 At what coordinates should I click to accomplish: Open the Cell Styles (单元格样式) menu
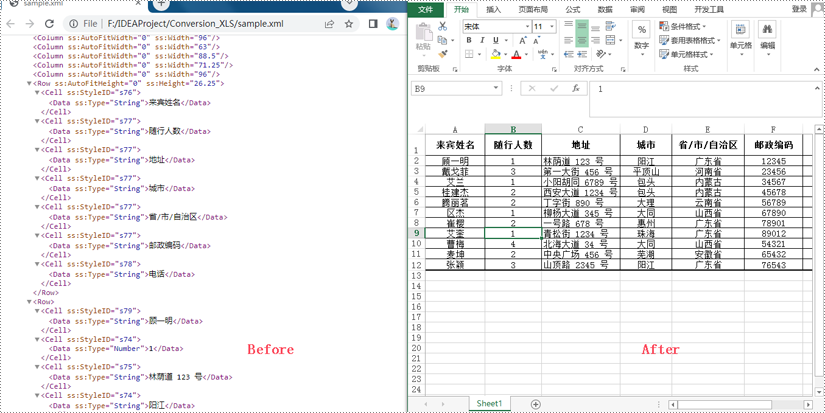pos(687,54)
